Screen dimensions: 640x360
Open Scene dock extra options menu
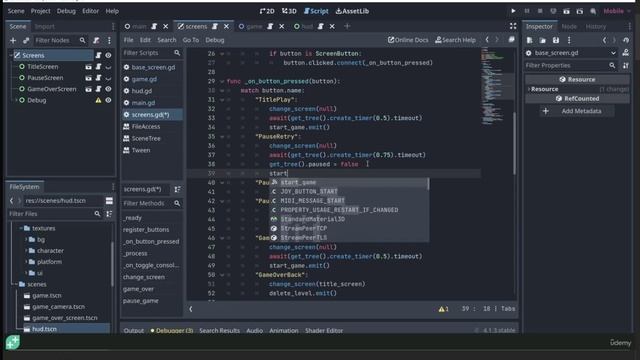pyautogui.click(x=109, y=40)
